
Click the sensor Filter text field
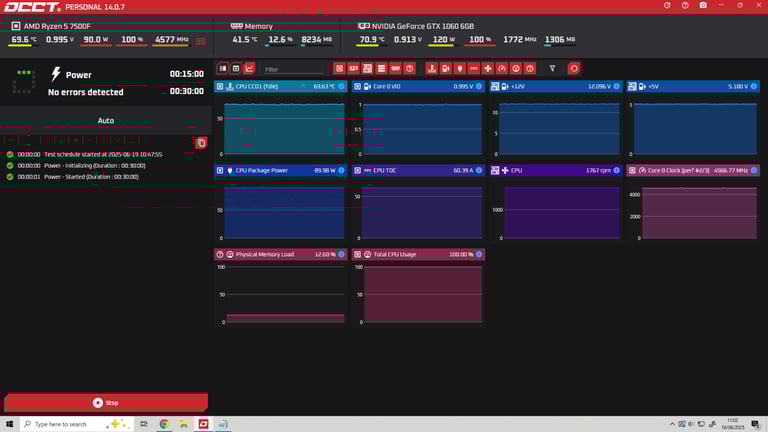(x=294, y=69)
